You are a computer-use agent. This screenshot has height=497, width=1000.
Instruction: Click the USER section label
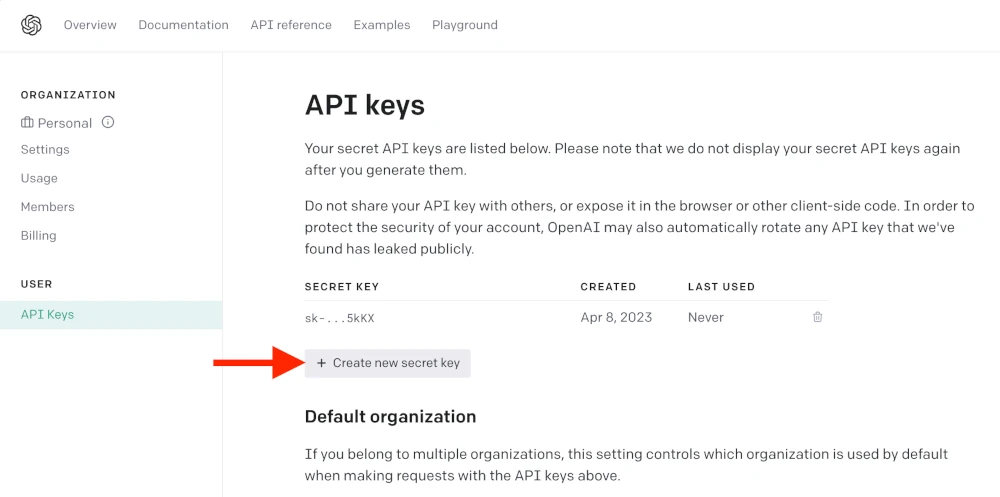36,284
